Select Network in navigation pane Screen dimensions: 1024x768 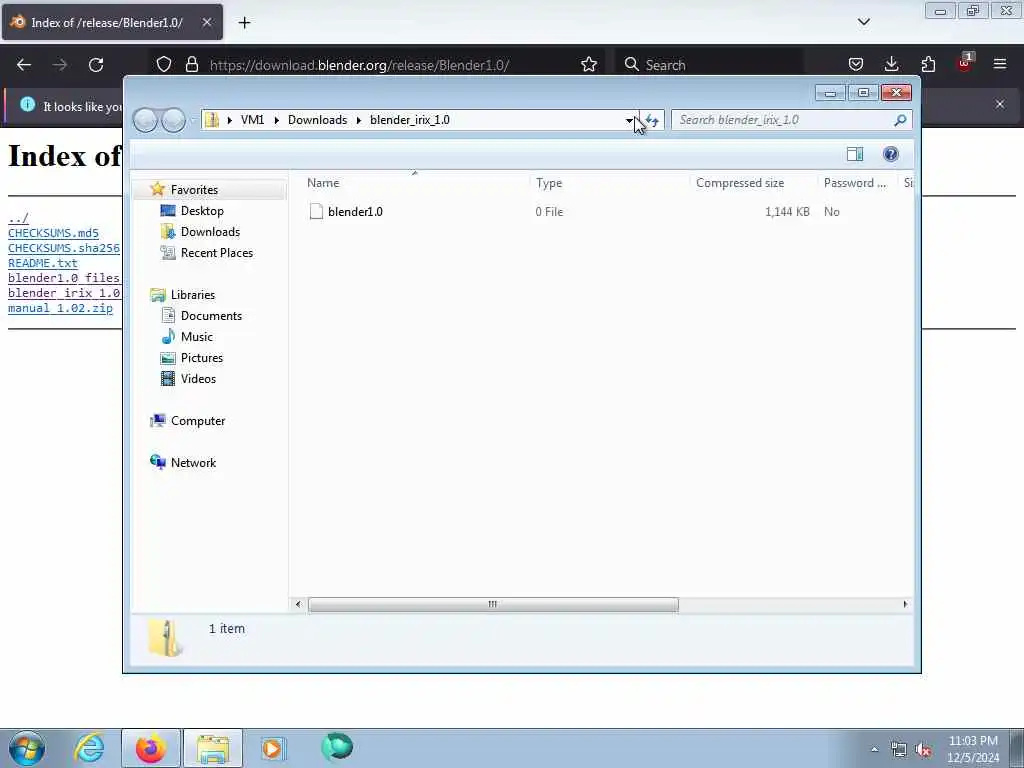[x=193, y=462]
